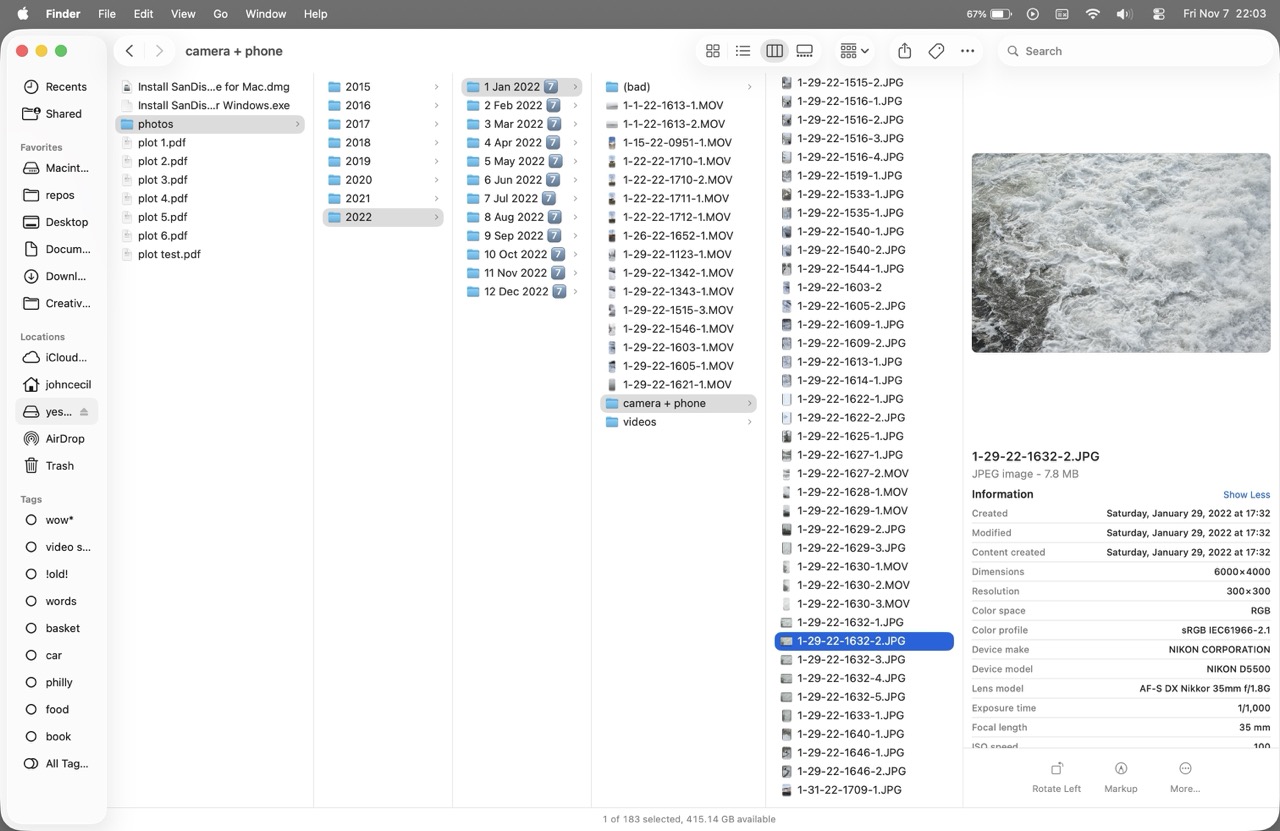Open Recents in the sidebar
Viewport: 1280px width, 831px height.
(56, 87)
